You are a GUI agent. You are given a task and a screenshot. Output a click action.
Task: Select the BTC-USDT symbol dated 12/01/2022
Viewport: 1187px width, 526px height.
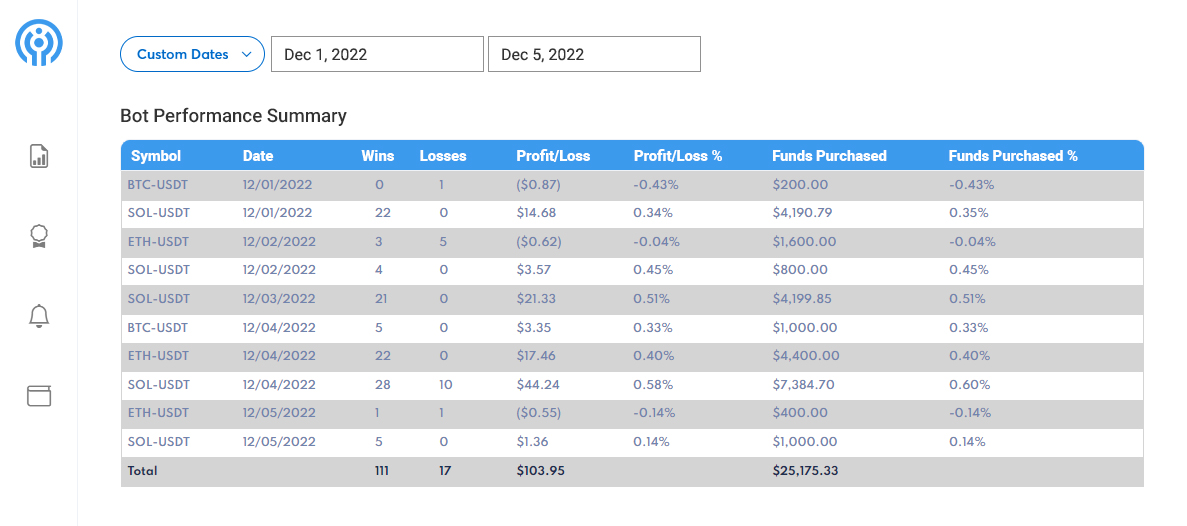coord(158,185)
